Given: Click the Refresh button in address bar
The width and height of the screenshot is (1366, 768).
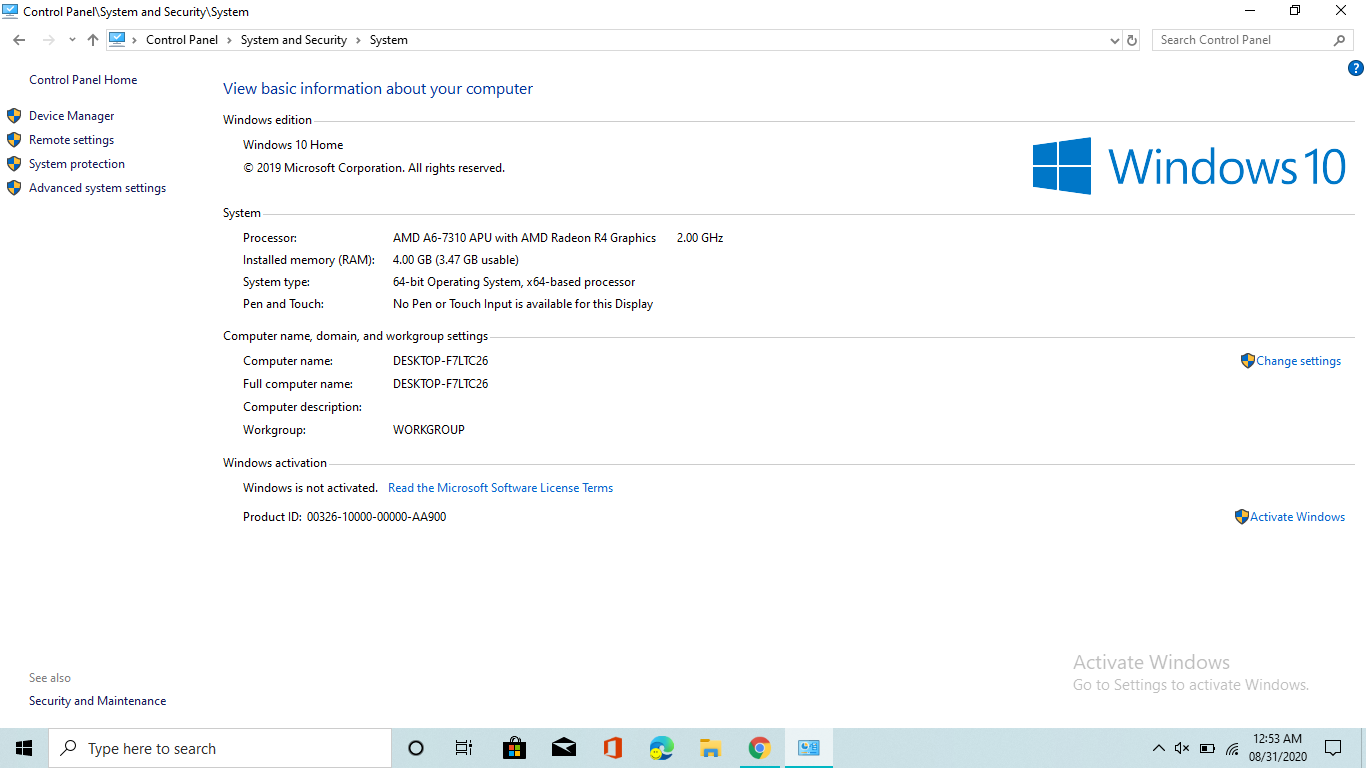Looking at the screenshot, I should 1132,40.
